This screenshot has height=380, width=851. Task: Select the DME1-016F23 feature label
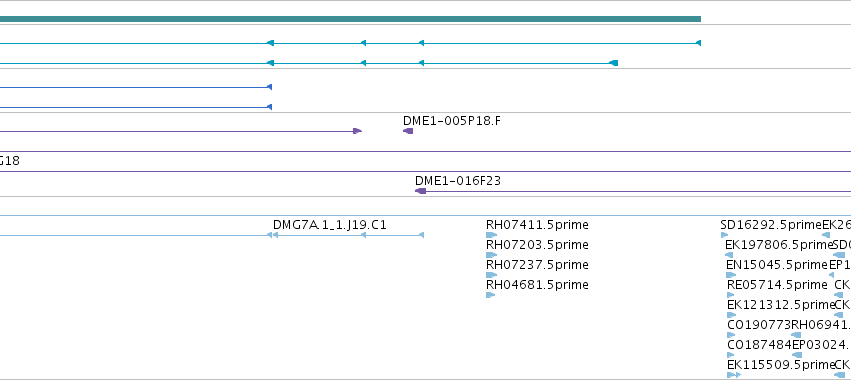[x=458, y=181]
